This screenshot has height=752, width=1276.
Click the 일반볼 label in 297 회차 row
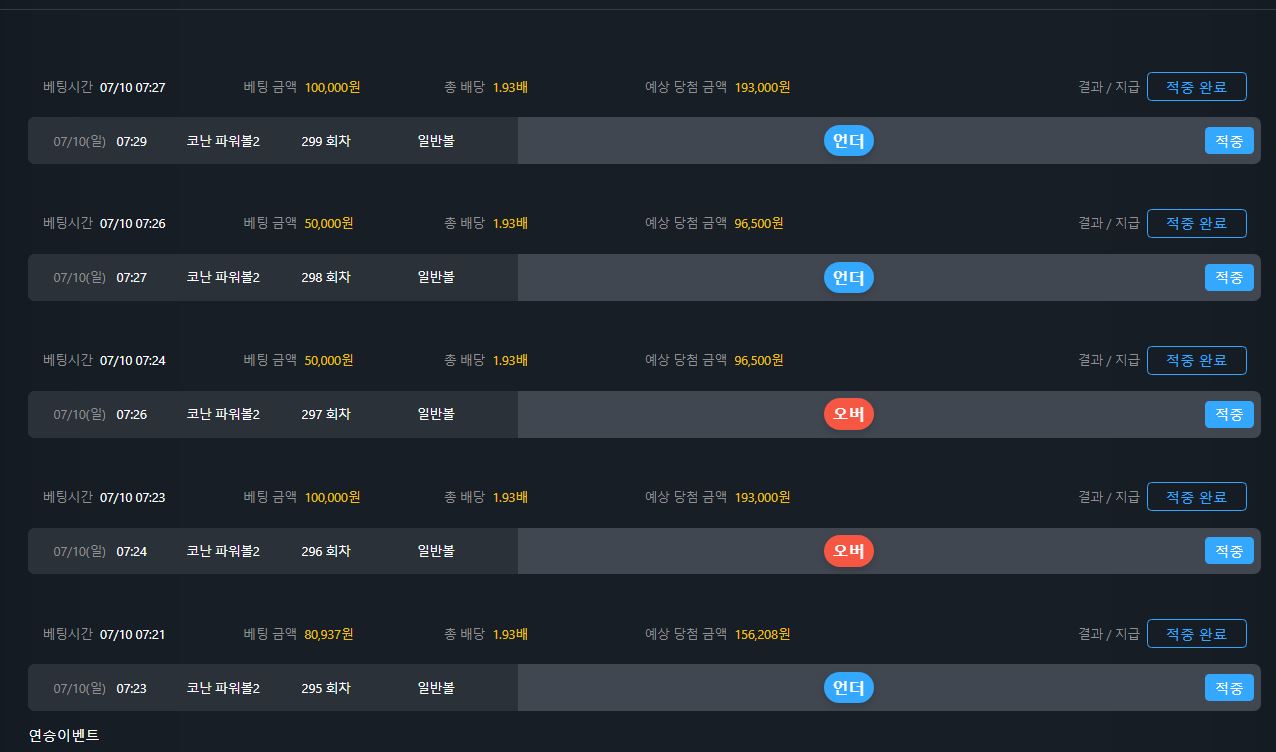[x=436, y=414]
